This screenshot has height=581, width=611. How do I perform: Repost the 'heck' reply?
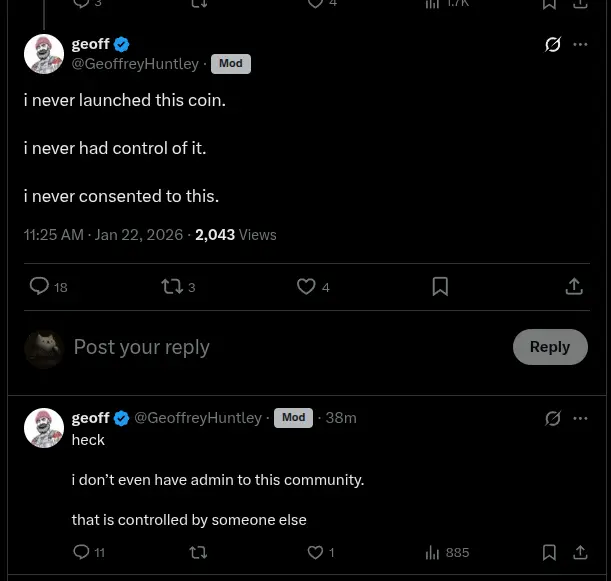tap(198, 552)
